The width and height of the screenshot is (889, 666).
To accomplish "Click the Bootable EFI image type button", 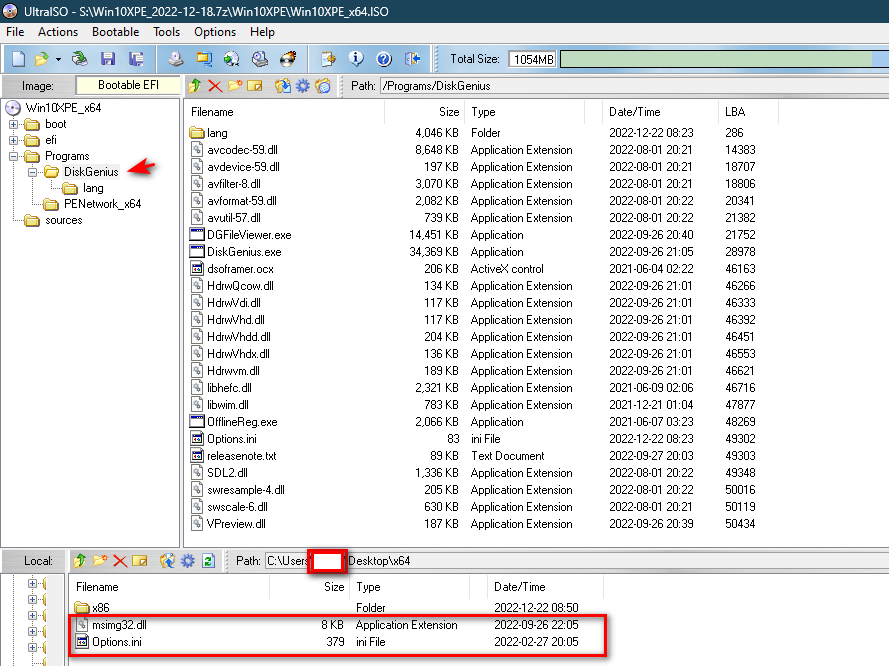I will point(128,85).
